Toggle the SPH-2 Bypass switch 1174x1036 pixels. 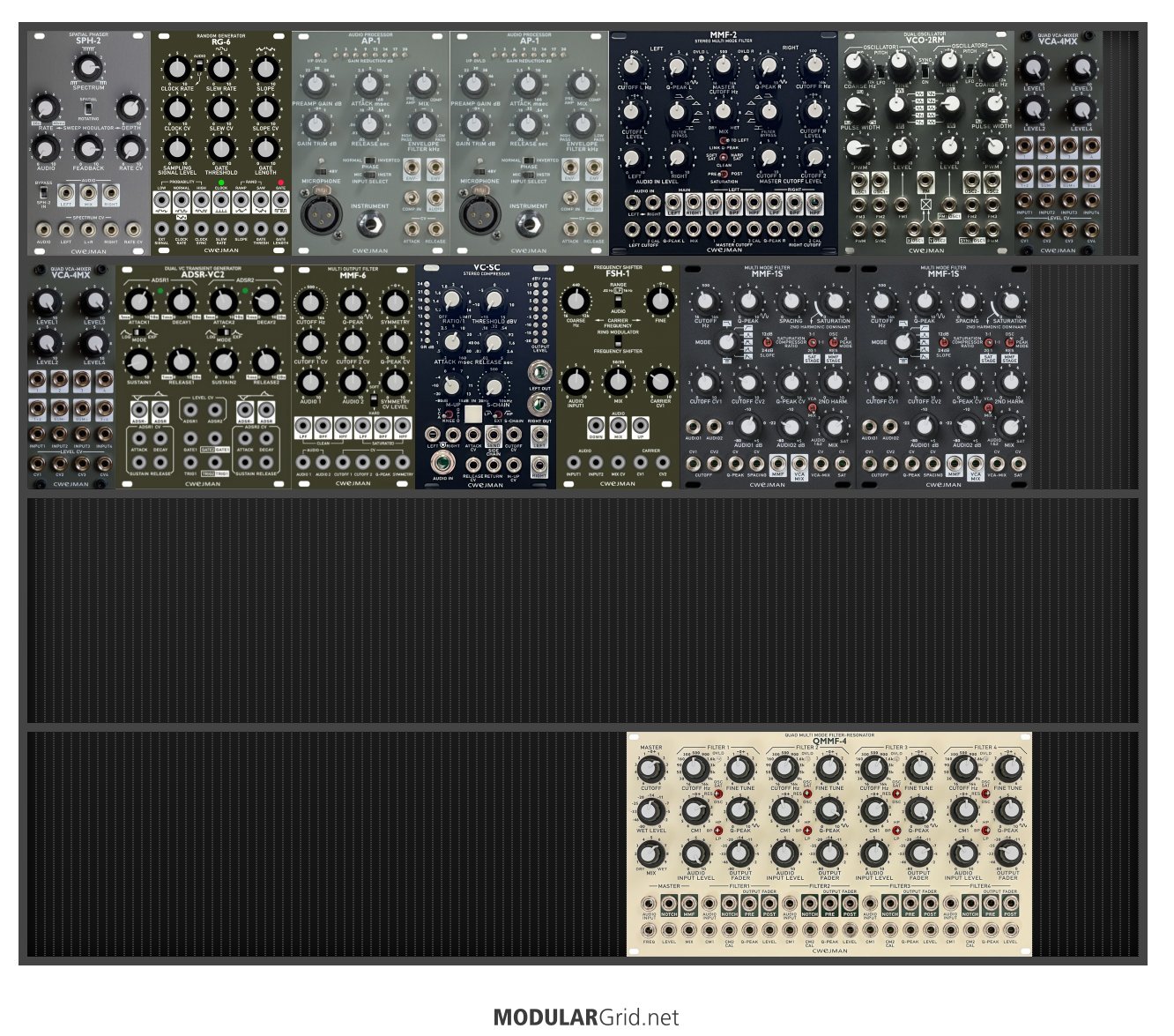click(44, 191)
